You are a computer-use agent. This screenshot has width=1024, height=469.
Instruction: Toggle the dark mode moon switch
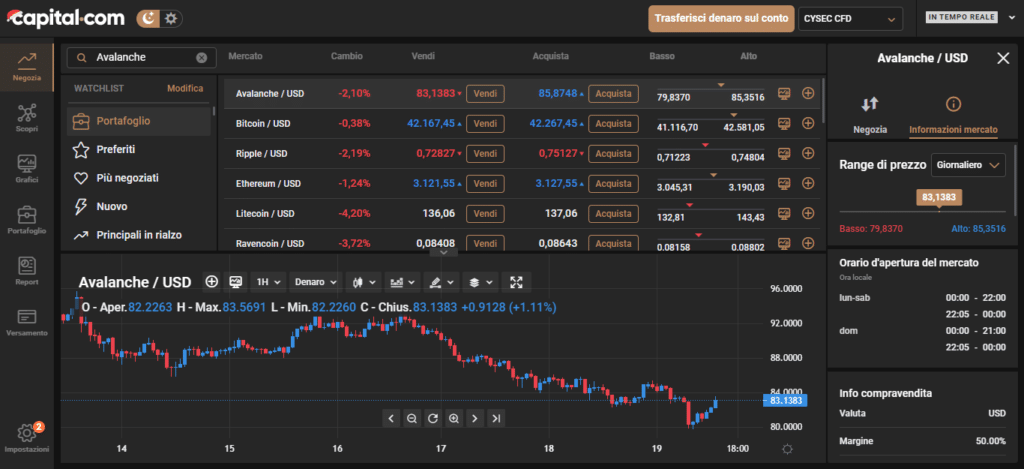point(149,19)
